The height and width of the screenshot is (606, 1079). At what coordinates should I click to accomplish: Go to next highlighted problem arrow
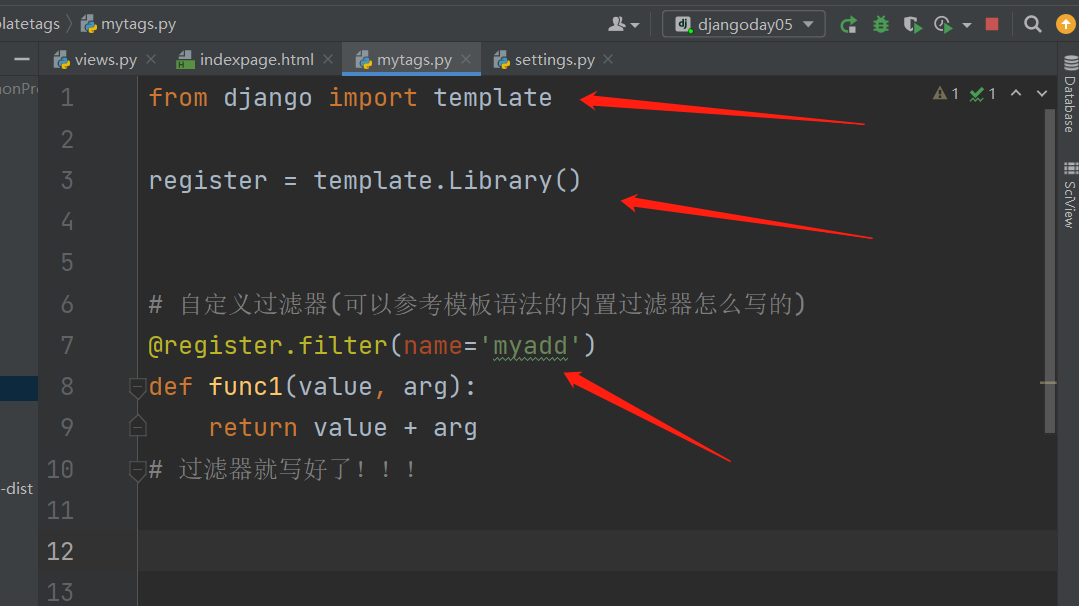[1042, 94]
